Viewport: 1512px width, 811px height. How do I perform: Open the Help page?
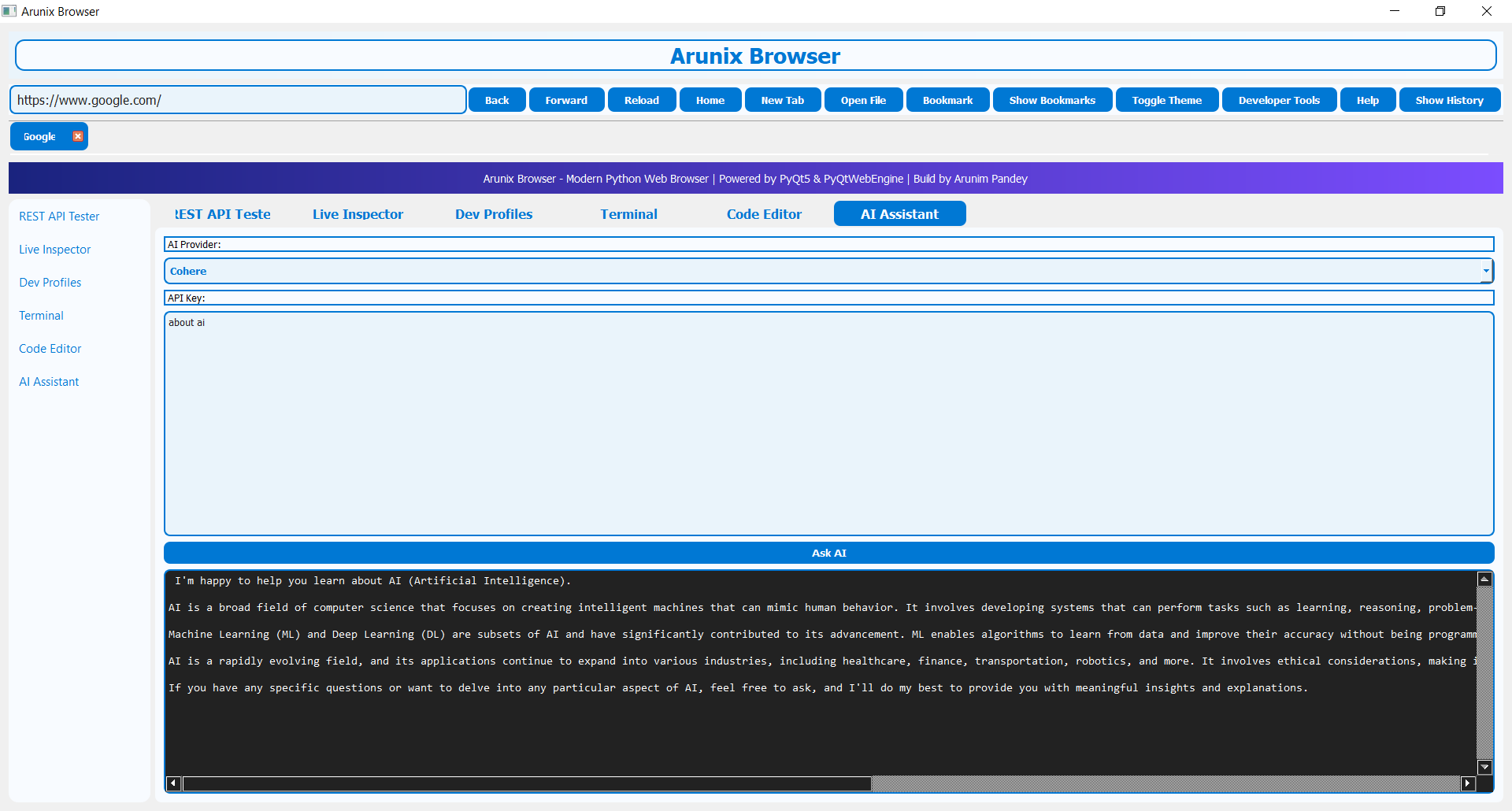(1367, 100)
